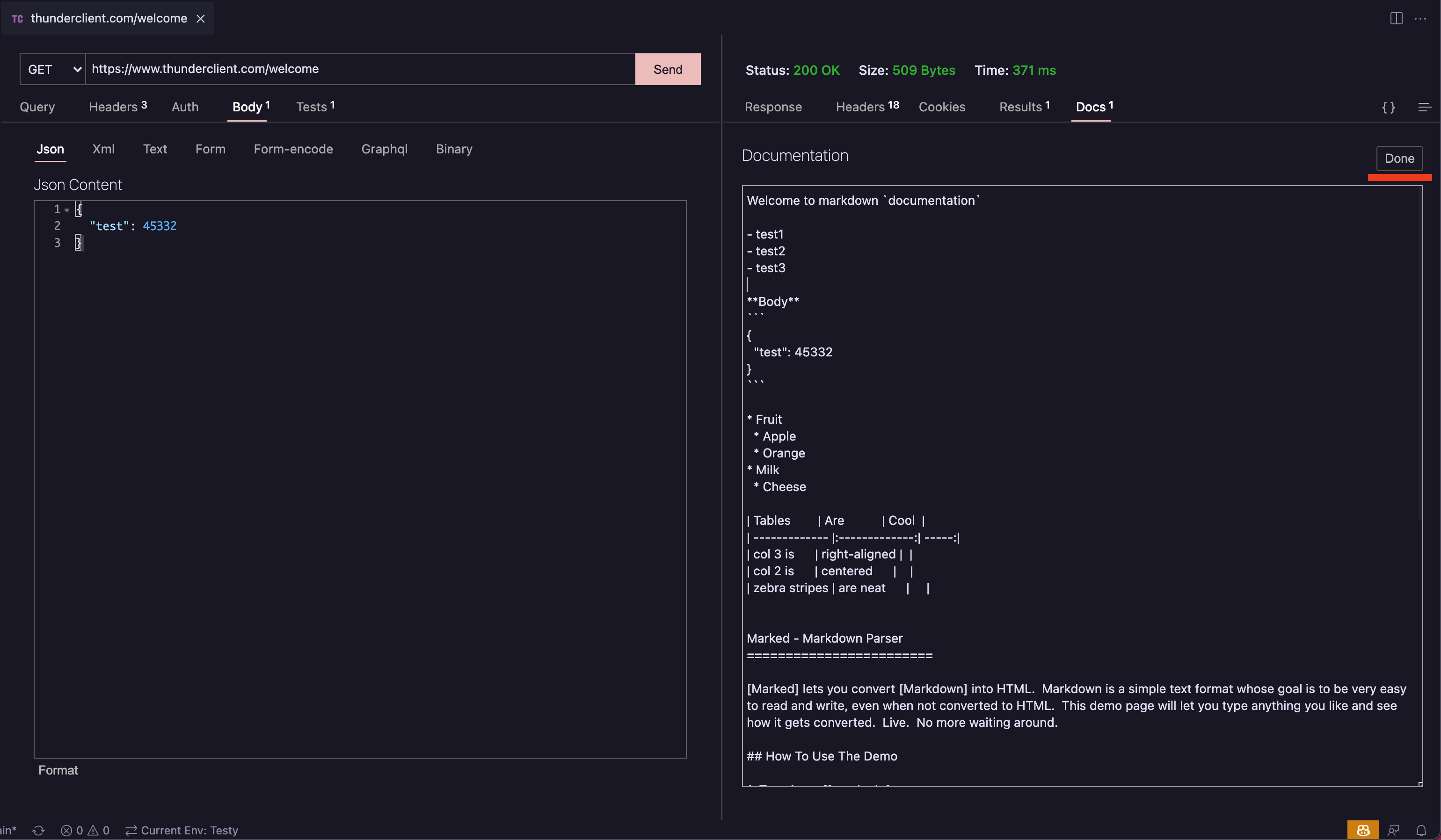Select the raw response curly braces icon

[x=1389, y=107]
